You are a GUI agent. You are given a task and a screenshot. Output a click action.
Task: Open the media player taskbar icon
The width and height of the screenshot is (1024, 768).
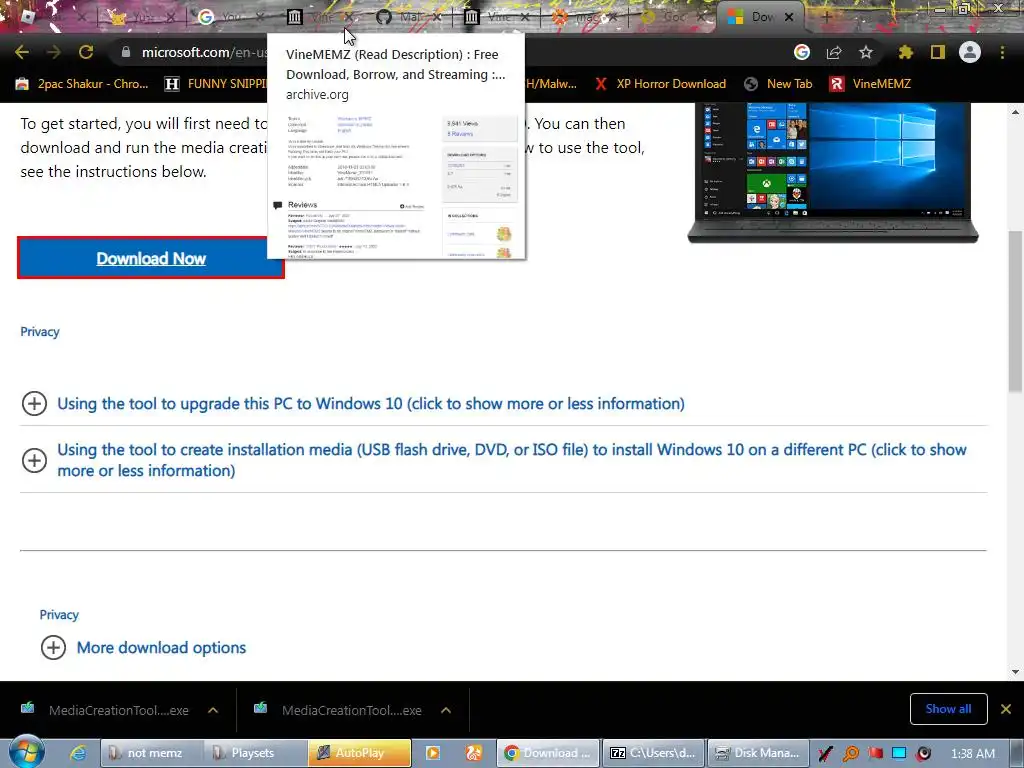click(x=432, y=753)
